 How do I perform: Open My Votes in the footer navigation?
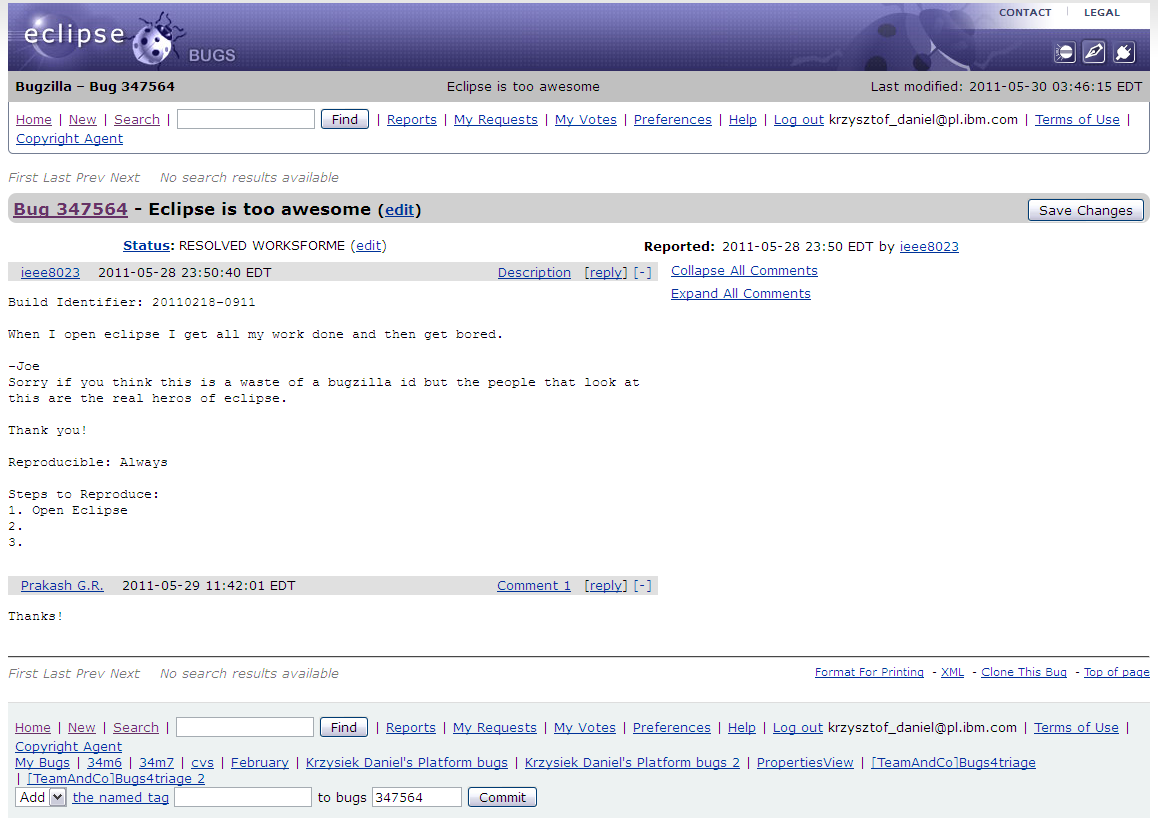[585, 728]
